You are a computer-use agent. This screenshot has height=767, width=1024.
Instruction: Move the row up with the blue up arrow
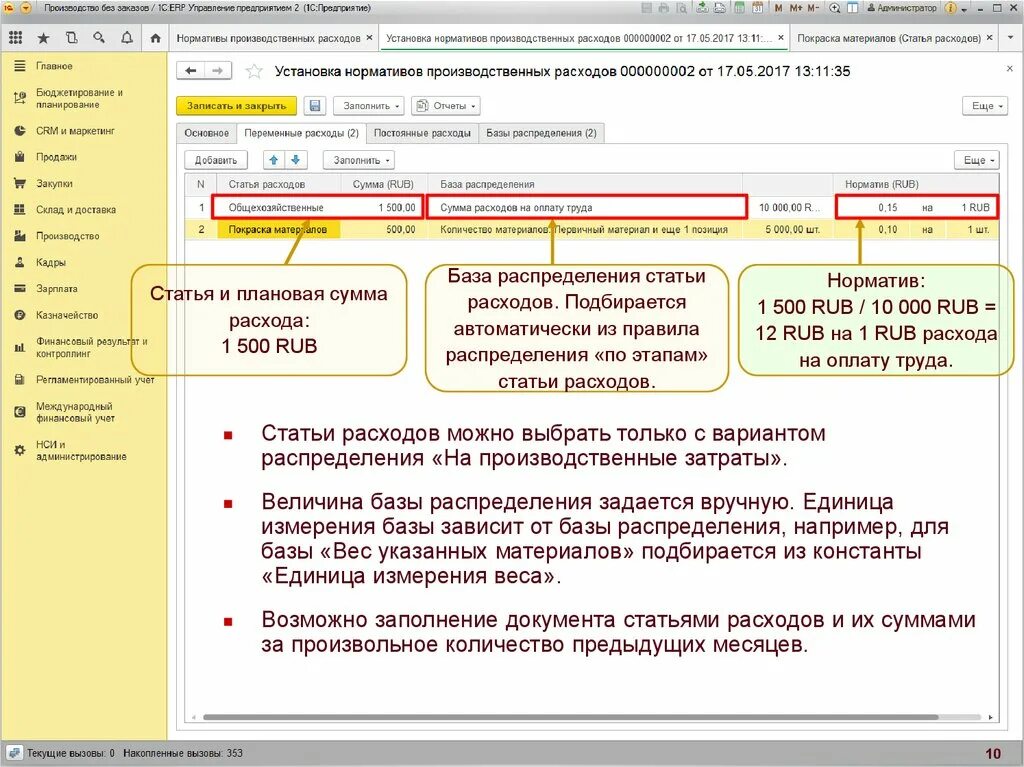274,160
